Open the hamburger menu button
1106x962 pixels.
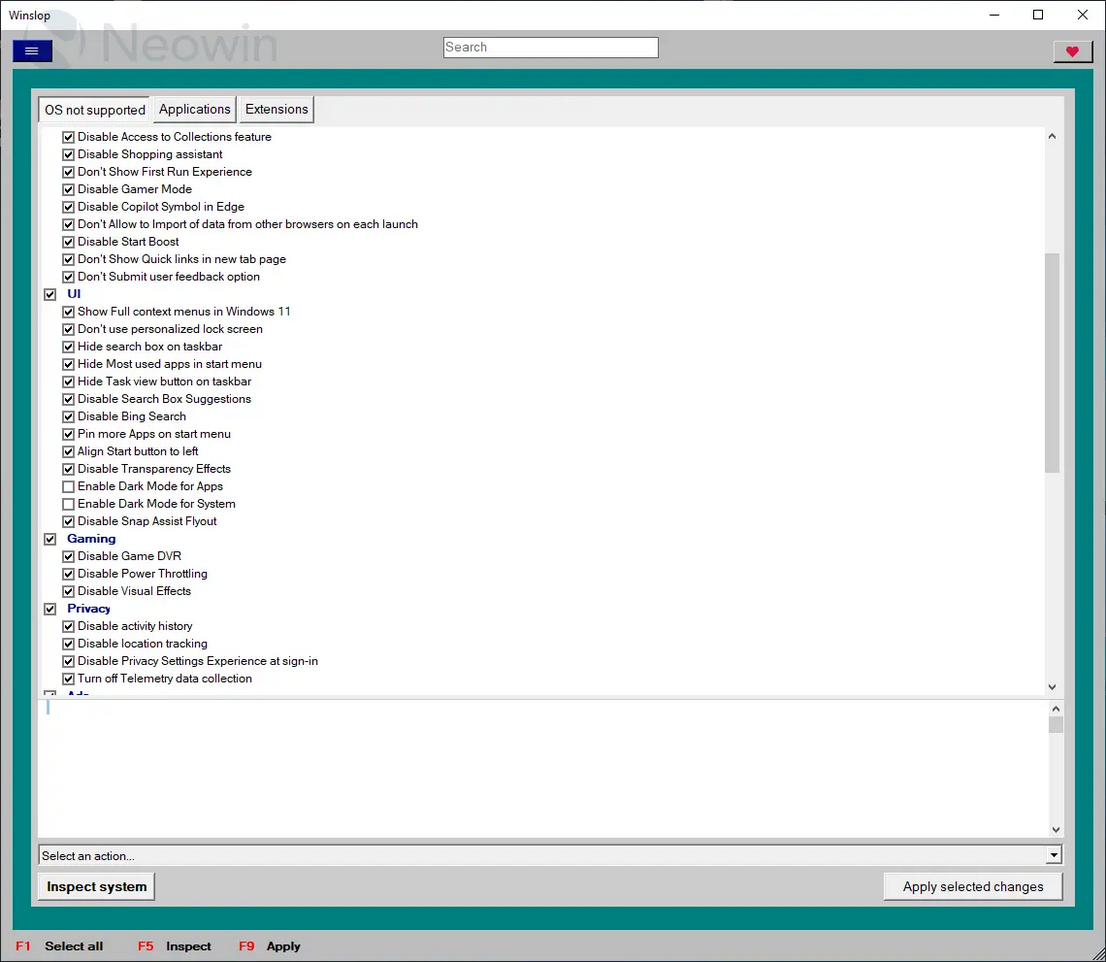(32, 51)
